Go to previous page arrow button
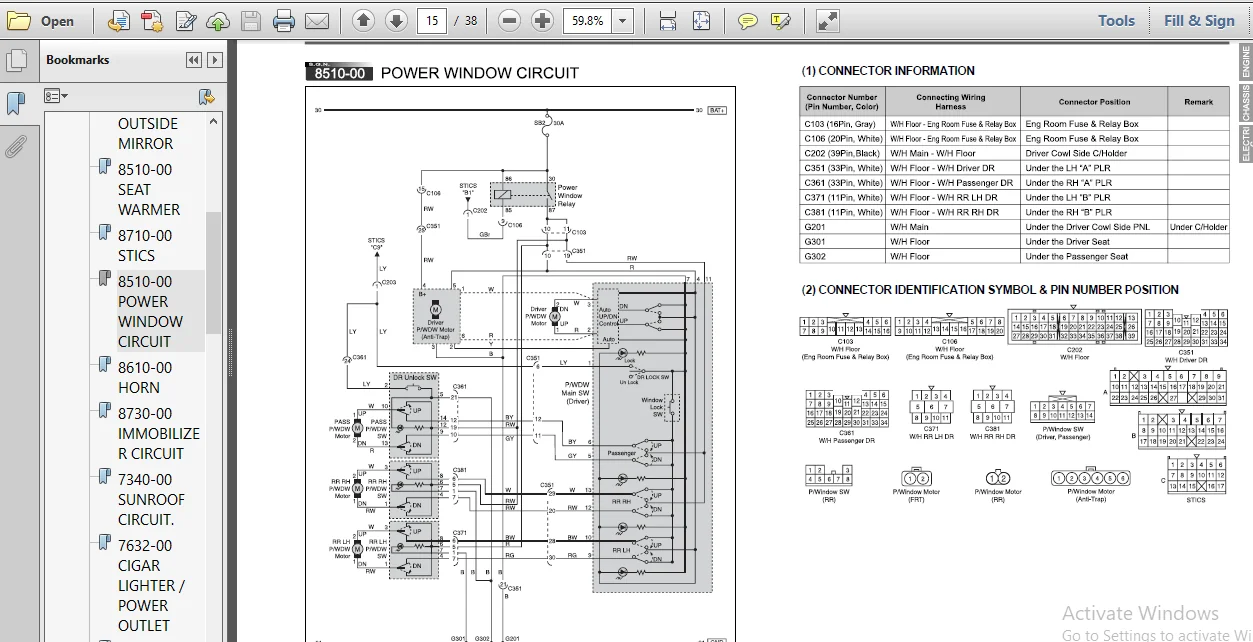 [x=363, y=20]
